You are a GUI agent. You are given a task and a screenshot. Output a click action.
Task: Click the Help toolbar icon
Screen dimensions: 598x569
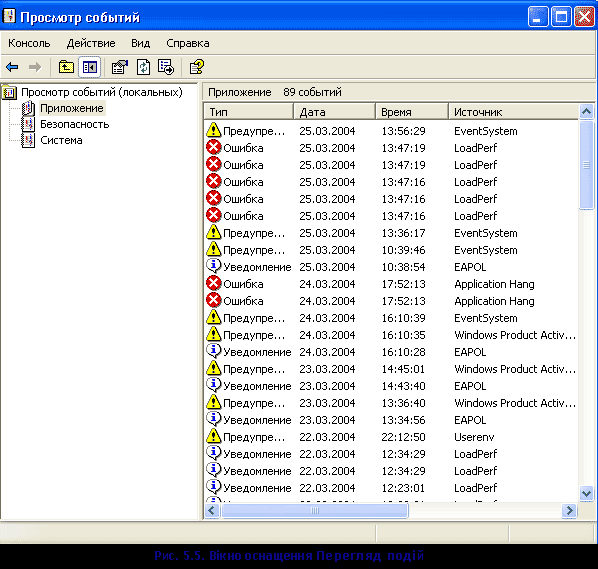(x=197, y=67)
